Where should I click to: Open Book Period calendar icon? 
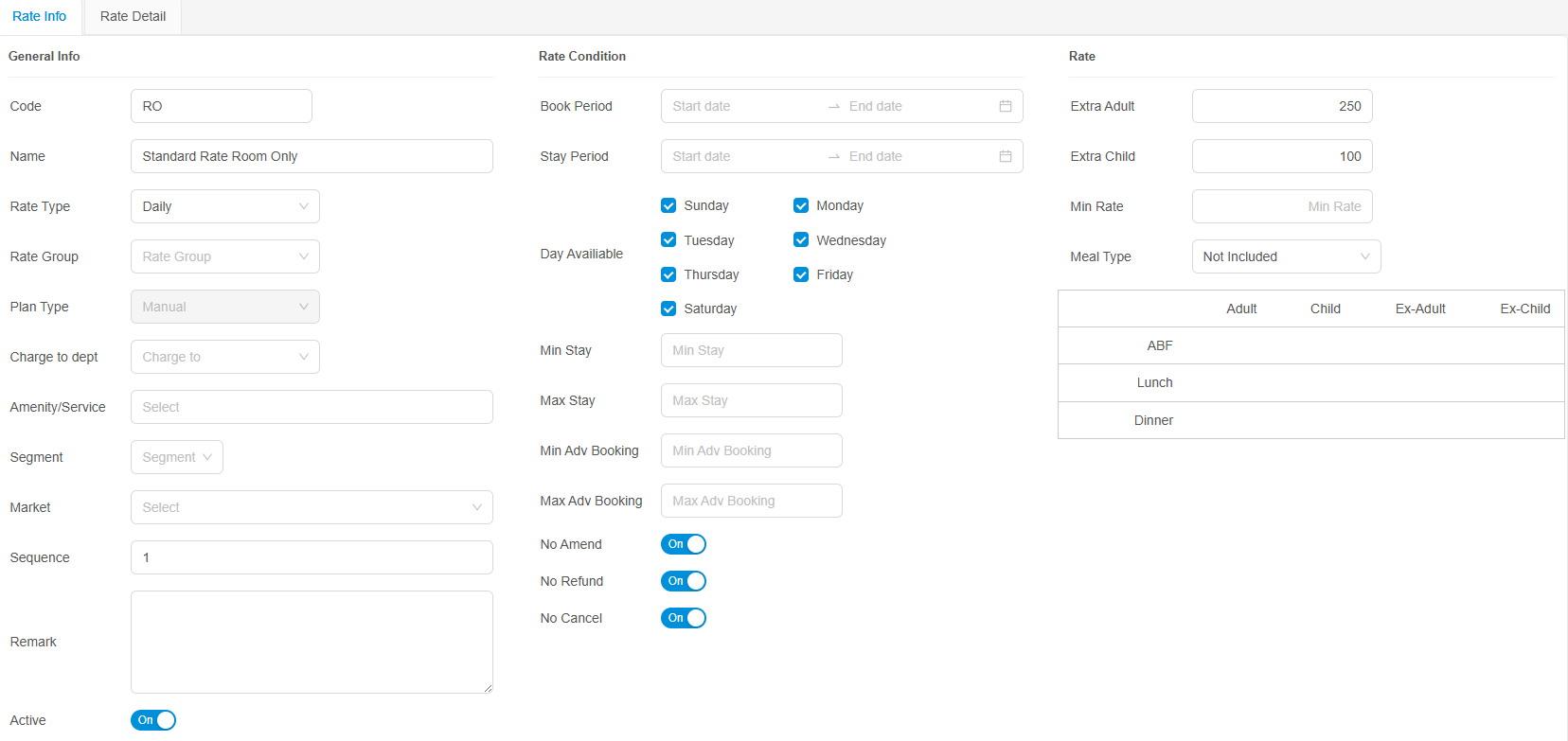coord(1005,106)
